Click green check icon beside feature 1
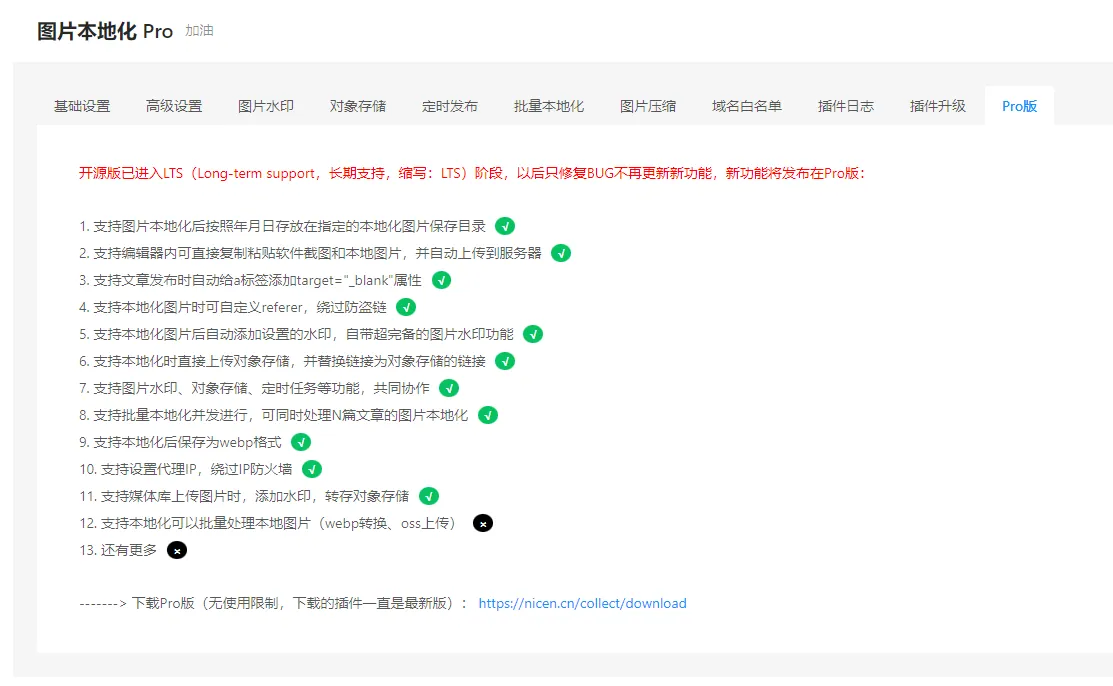This screenshot has height=686, width=1113. click(x=505, y=226)
